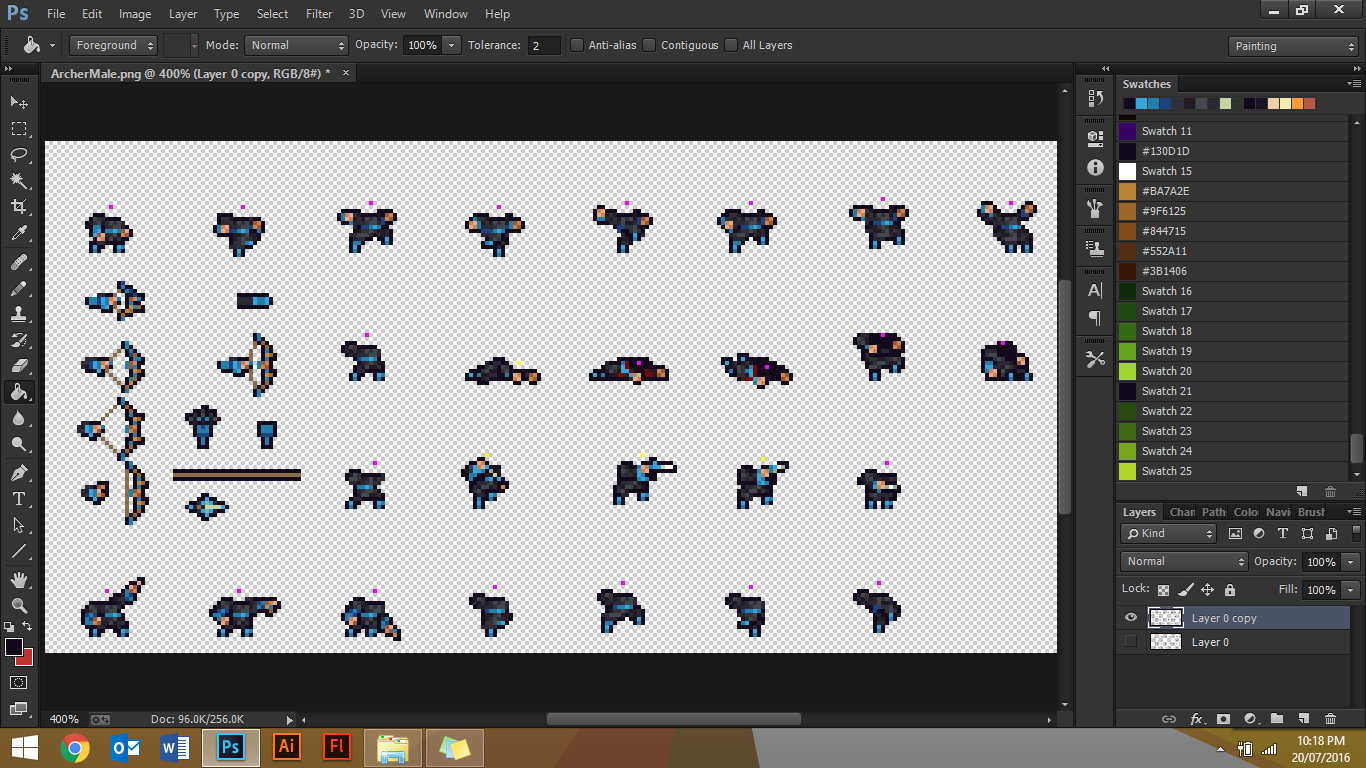Delete layer using trash icon in Layers panel
Screen dimensions: 1366x768
pos(1330,719)
